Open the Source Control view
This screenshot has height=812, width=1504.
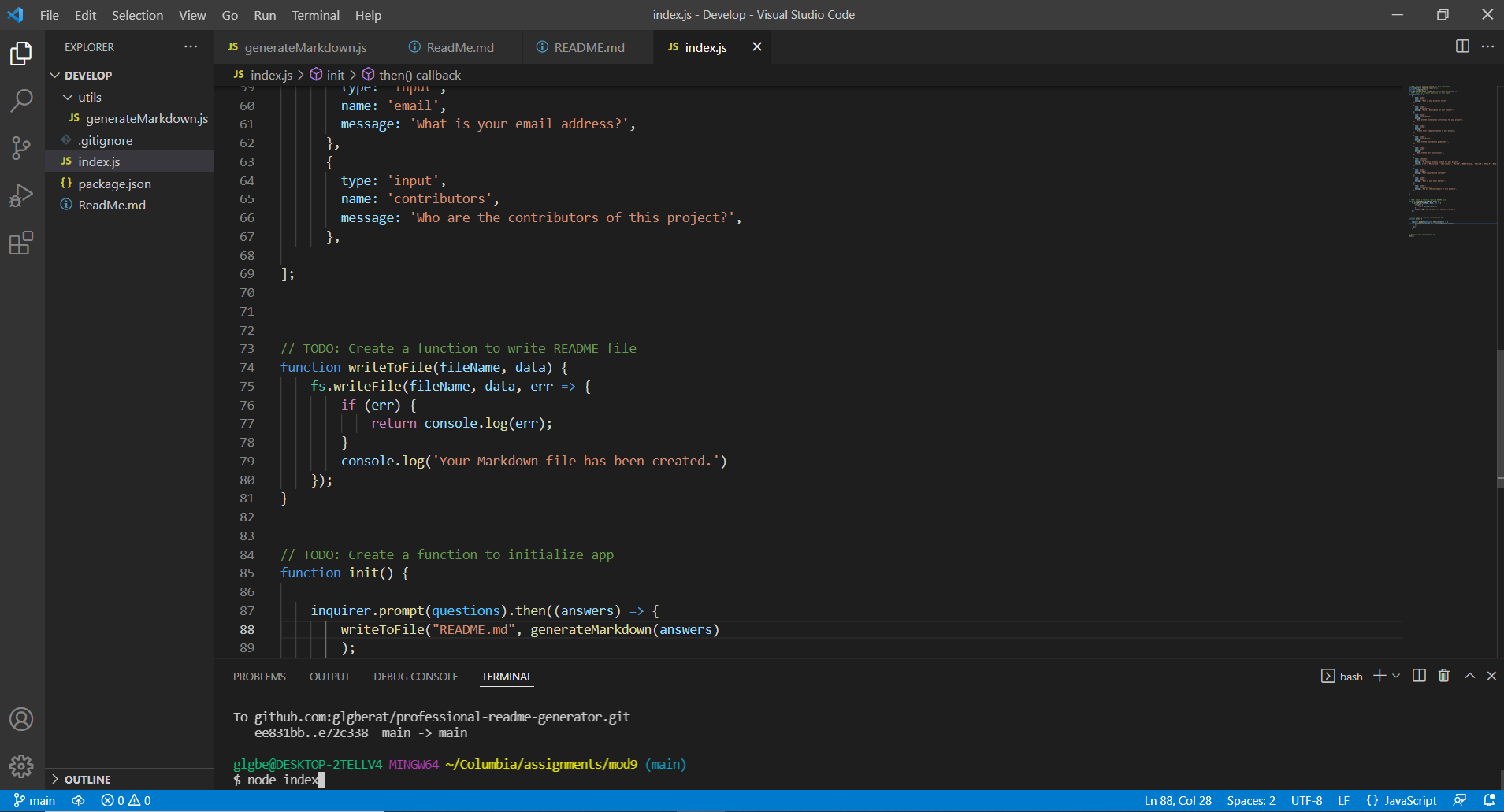point(21,147)
